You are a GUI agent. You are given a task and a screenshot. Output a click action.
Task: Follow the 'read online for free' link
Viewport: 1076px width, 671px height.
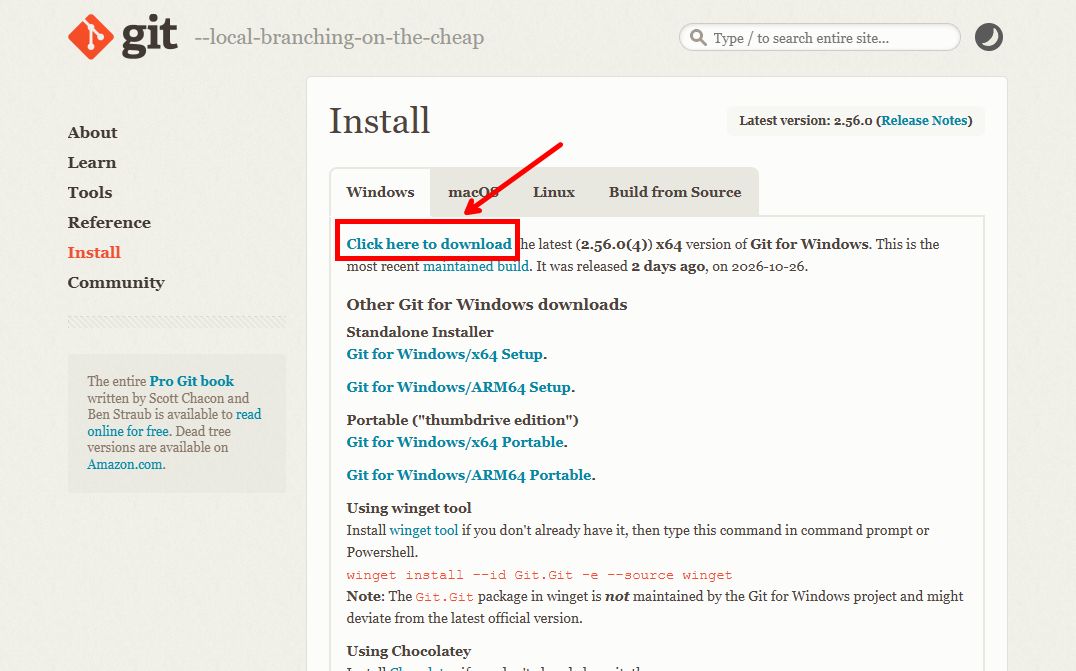point(174,423)
